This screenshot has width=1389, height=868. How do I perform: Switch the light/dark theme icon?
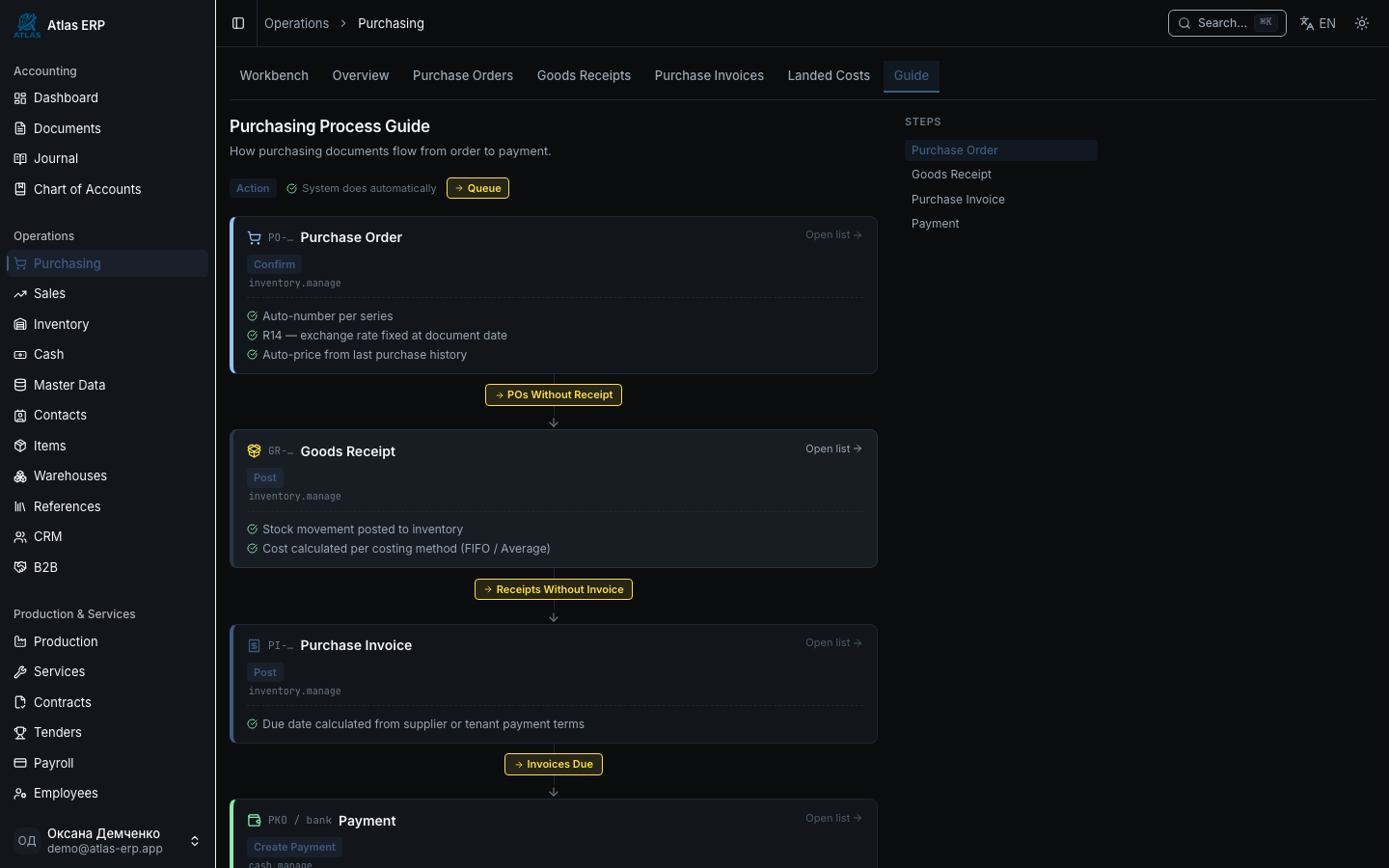click(1362, 23)
